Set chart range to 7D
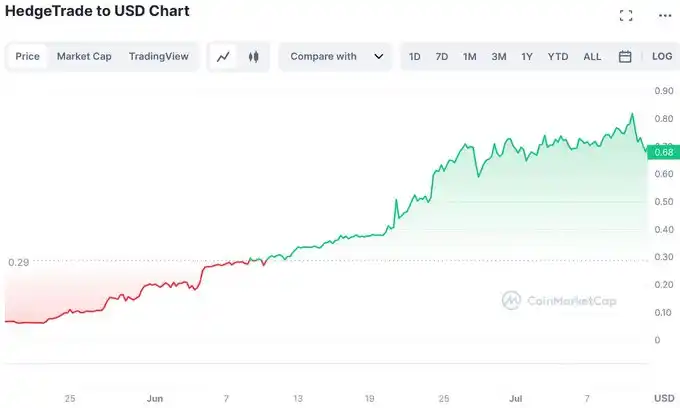This screenshot has width=680, height=408. point(442,57)
